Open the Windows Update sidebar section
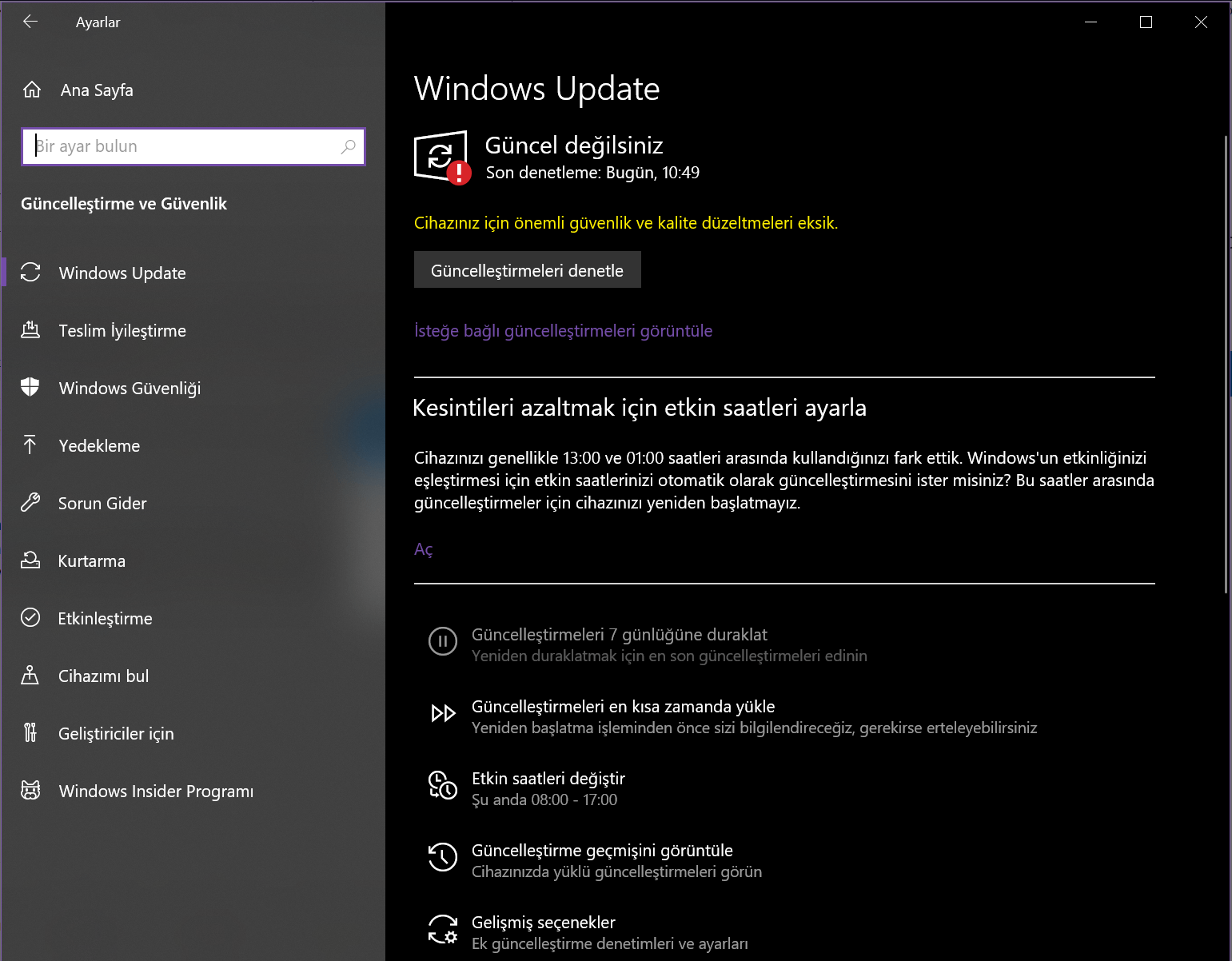Image resolution: width=1232 pixels, height=961 pixels. 193,273
